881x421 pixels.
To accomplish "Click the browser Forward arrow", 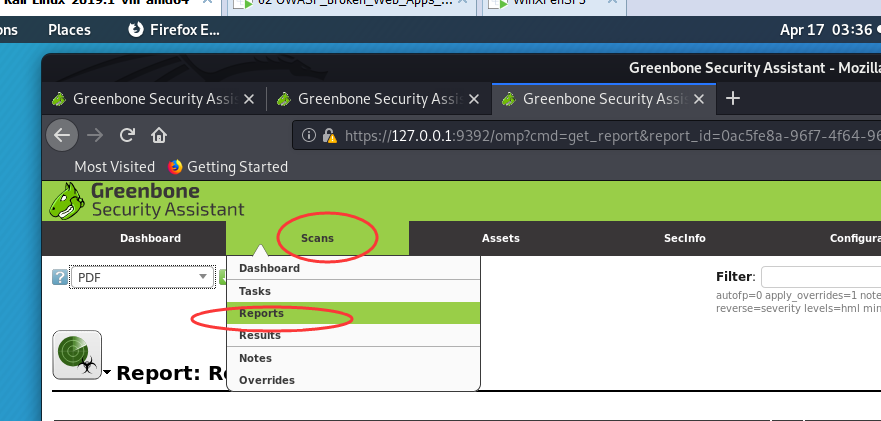I will coord(96,135).
